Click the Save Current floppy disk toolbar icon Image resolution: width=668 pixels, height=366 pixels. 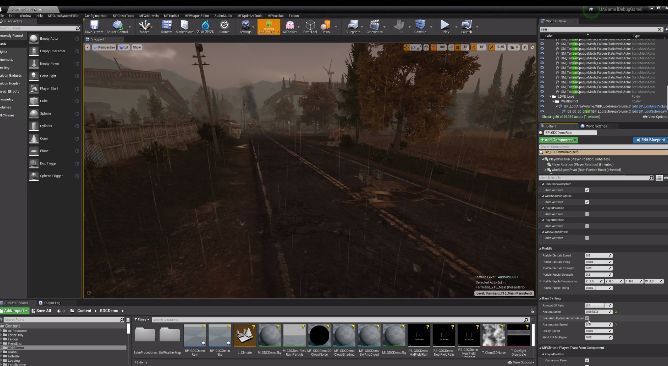pos(94,26)
